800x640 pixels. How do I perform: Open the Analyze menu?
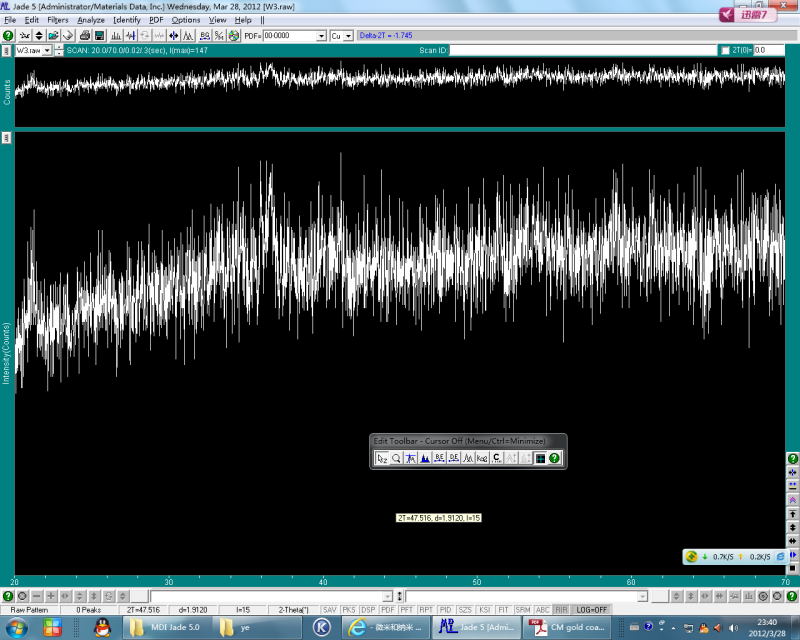coord(91,20)
